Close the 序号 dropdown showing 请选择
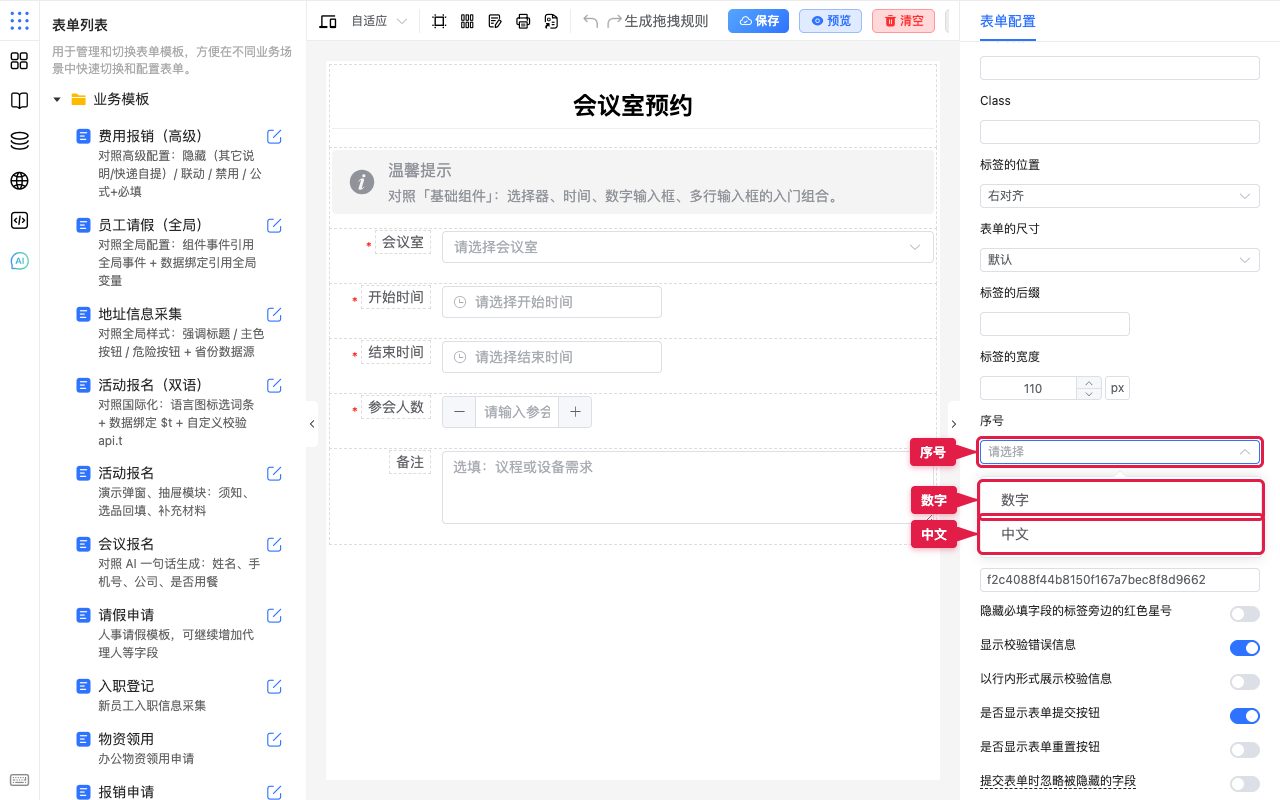Viewport: 1280px width, 800px height. click(x=1120, y=452)
